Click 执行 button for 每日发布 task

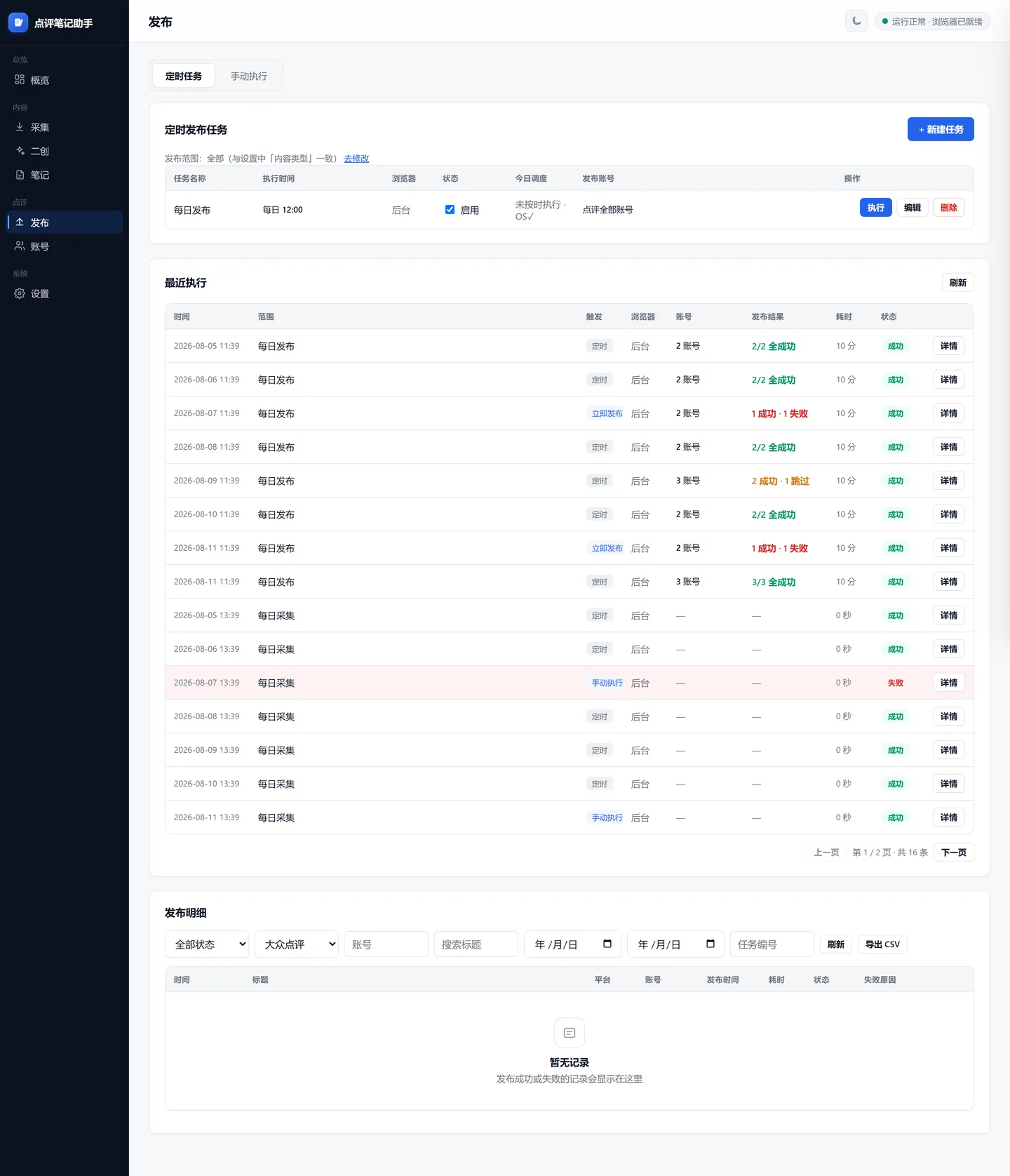(x=875, y=208)
